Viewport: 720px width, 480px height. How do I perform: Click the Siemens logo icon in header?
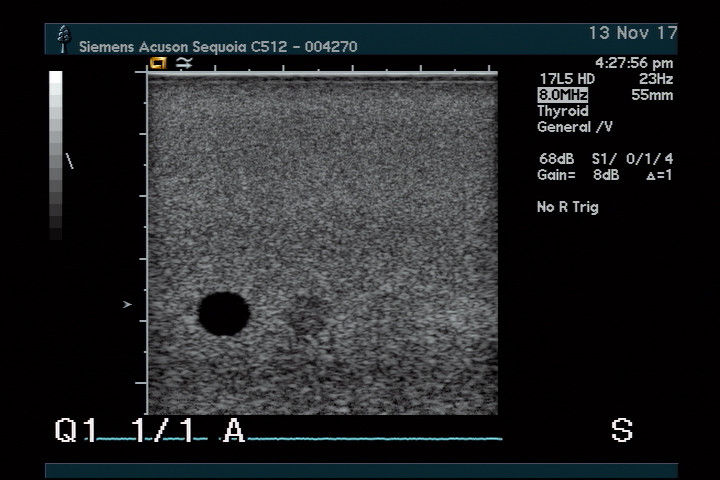coord(65,39)
